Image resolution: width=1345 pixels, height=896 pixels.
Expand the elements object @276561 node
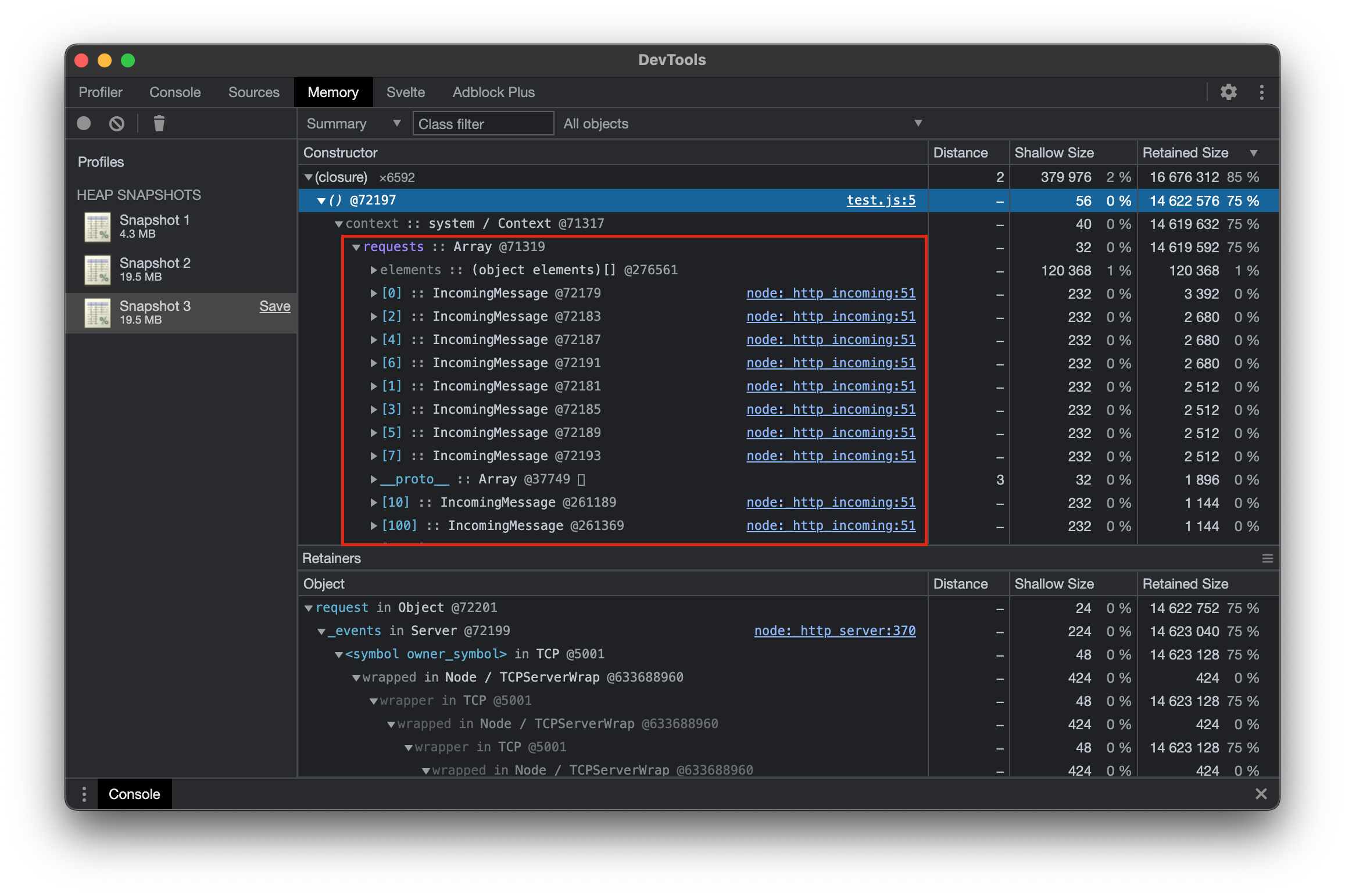[370, 270]
